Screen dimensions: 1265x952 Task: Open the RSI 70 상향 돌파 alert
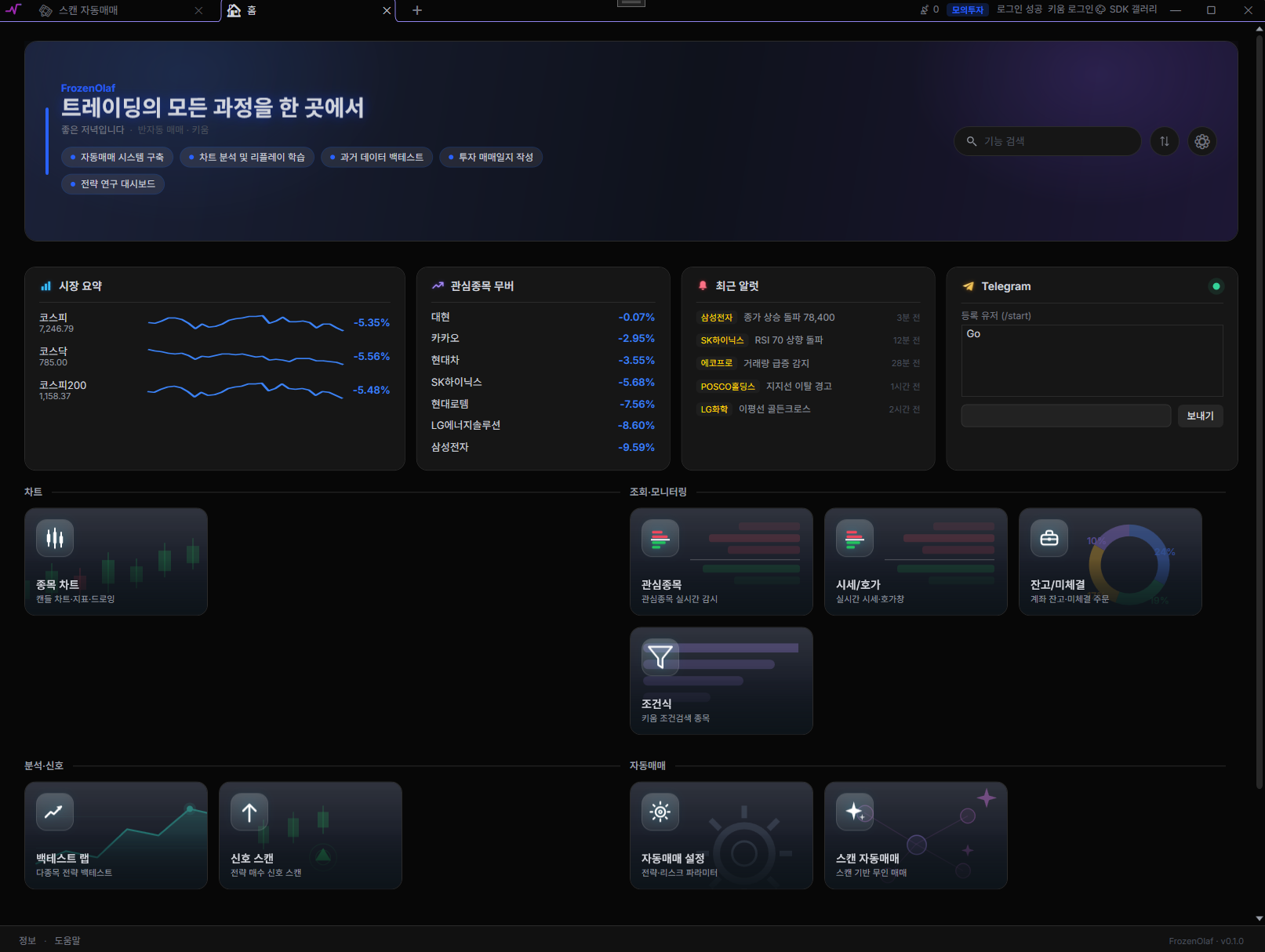(x=809, y=340)
